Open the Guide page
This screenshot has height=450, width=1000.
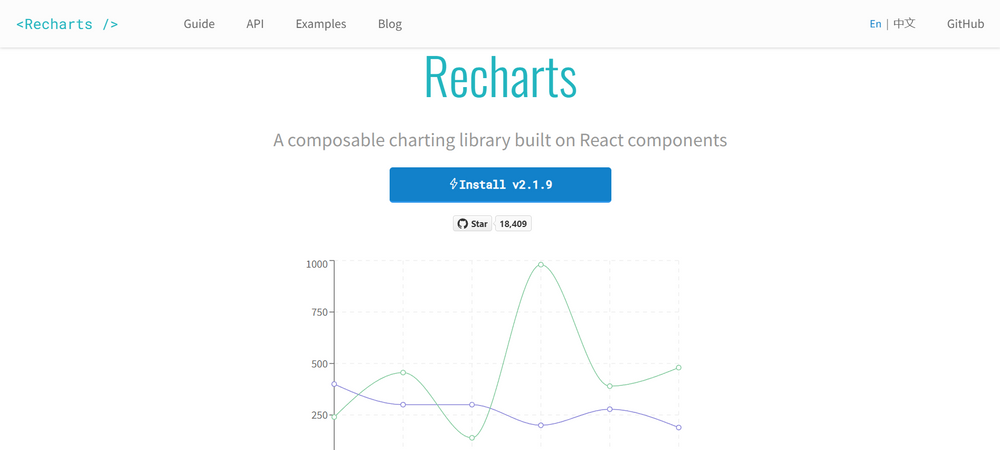(x=199, y=24)
